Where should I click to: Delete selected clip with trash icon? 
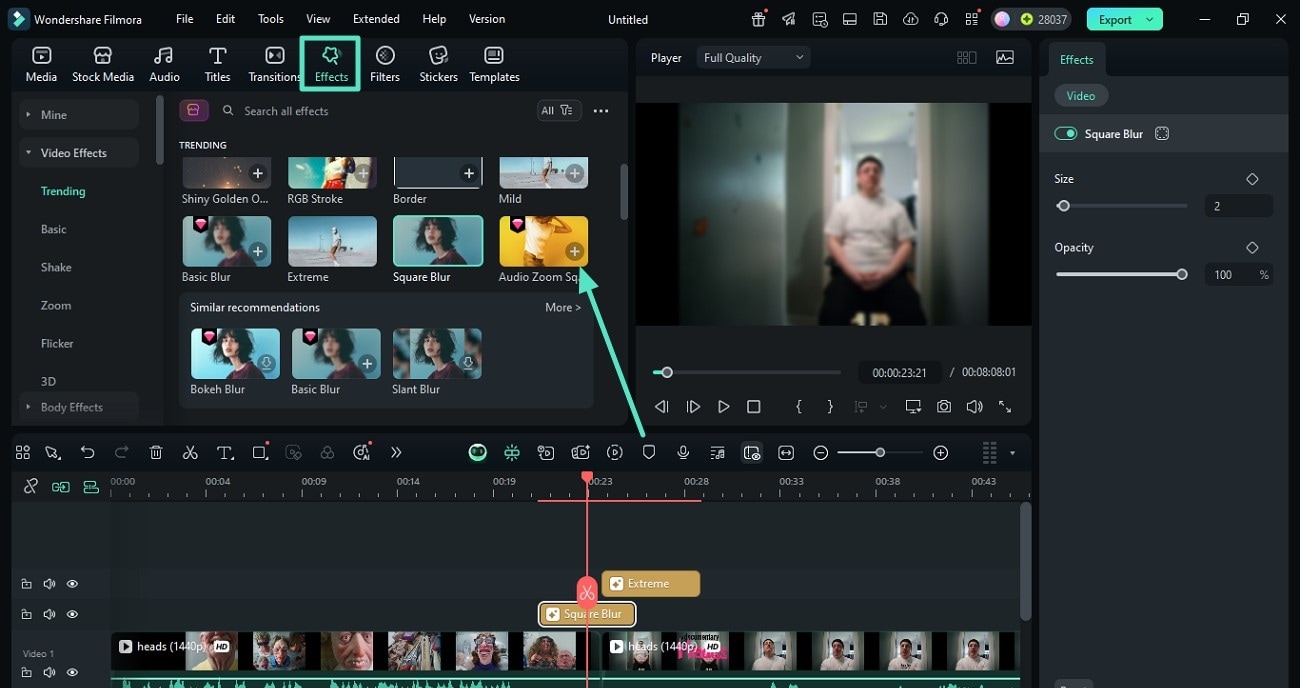click(156, 453)
